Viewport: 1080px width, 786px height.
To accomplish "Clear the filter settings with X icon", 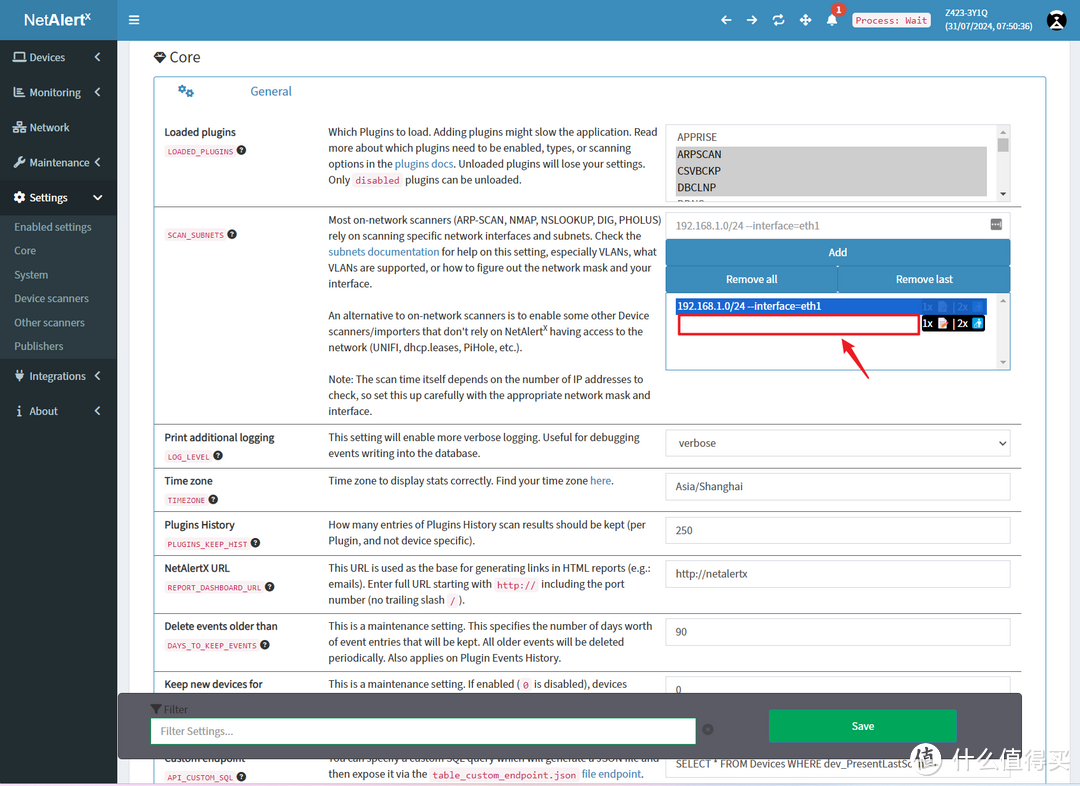I will (x=708, y=730).
